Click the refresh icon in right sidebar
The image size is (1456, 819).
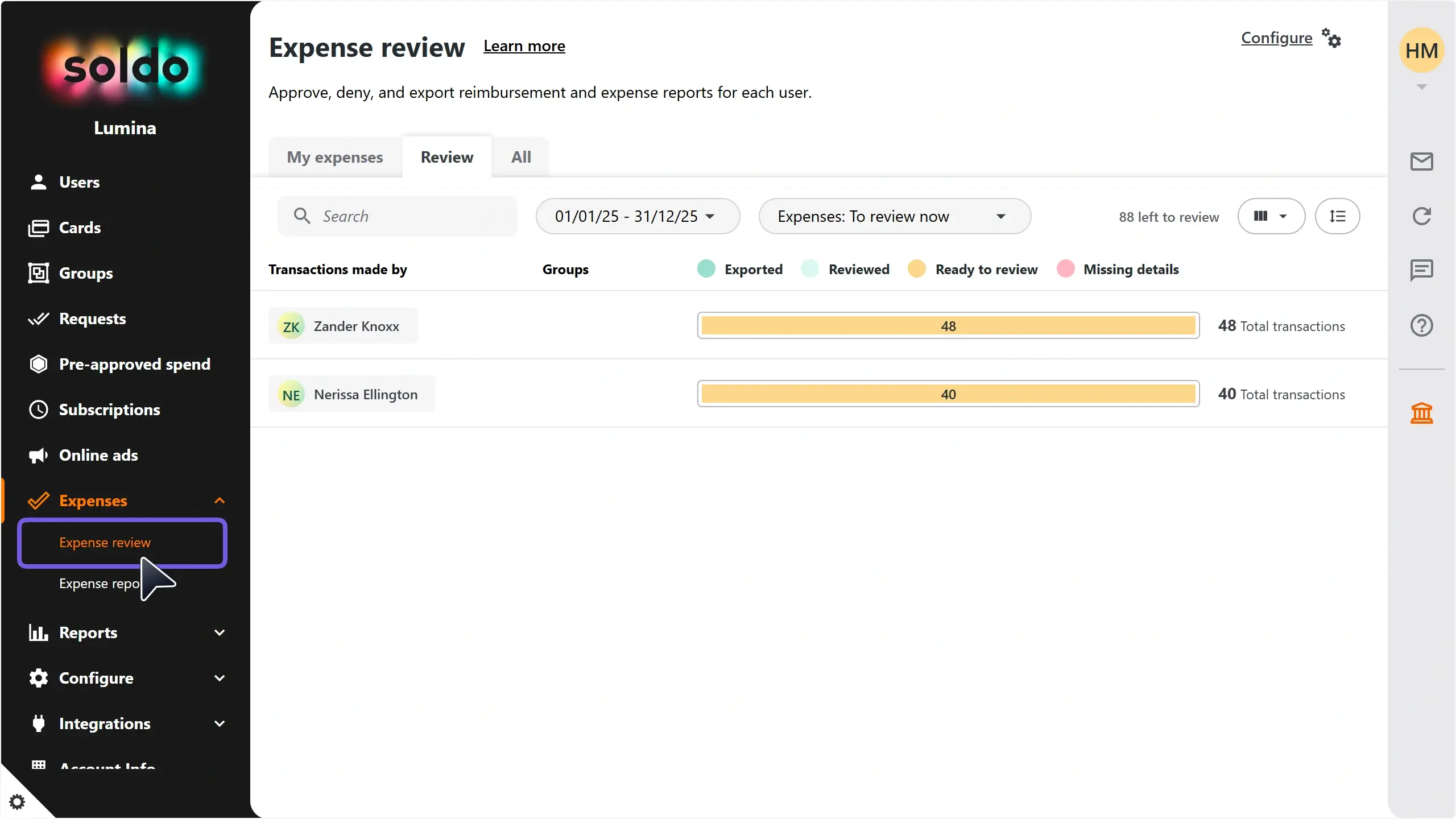pyautogui.click(x=1421, y=216)
